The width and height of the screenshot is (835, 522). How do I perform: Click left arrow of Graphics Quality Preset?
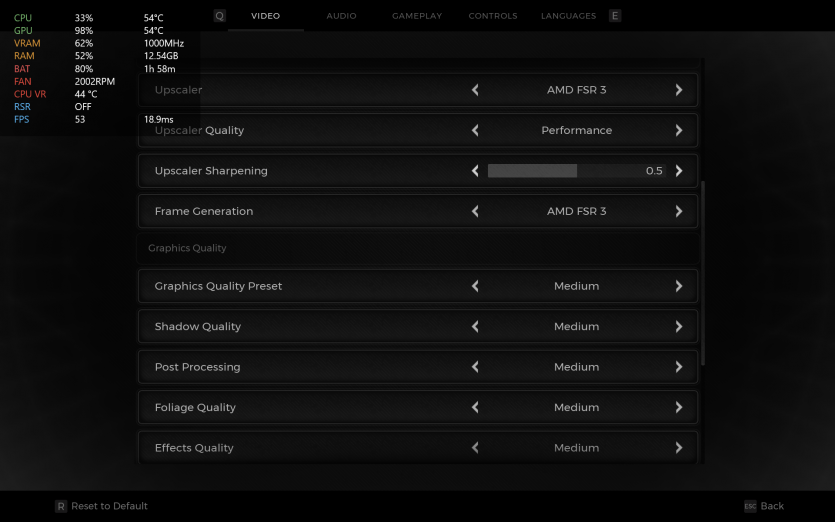click(475, 286)
